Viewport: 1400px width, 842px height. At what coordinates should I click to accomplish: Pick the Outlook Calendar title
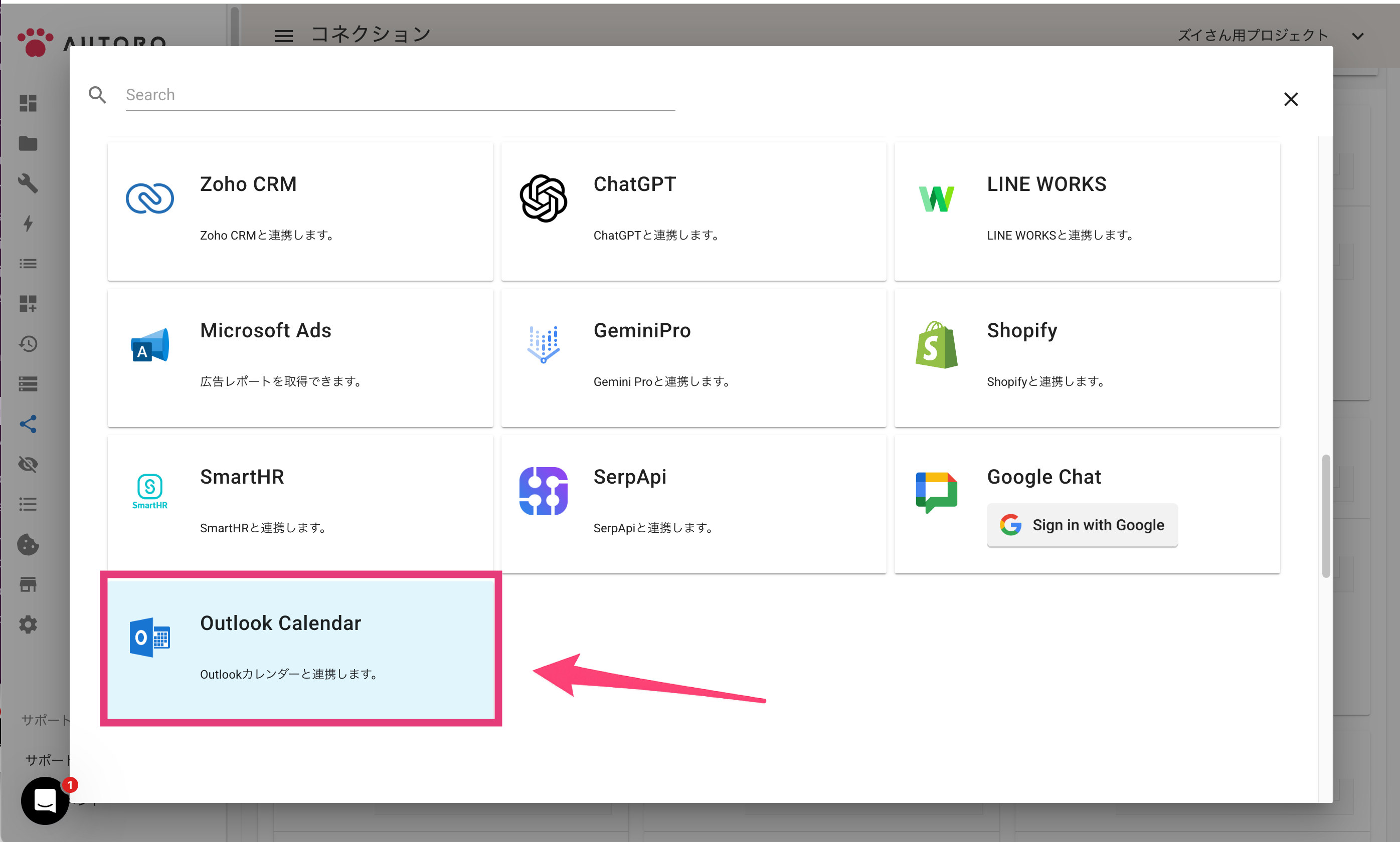[280, 623]
